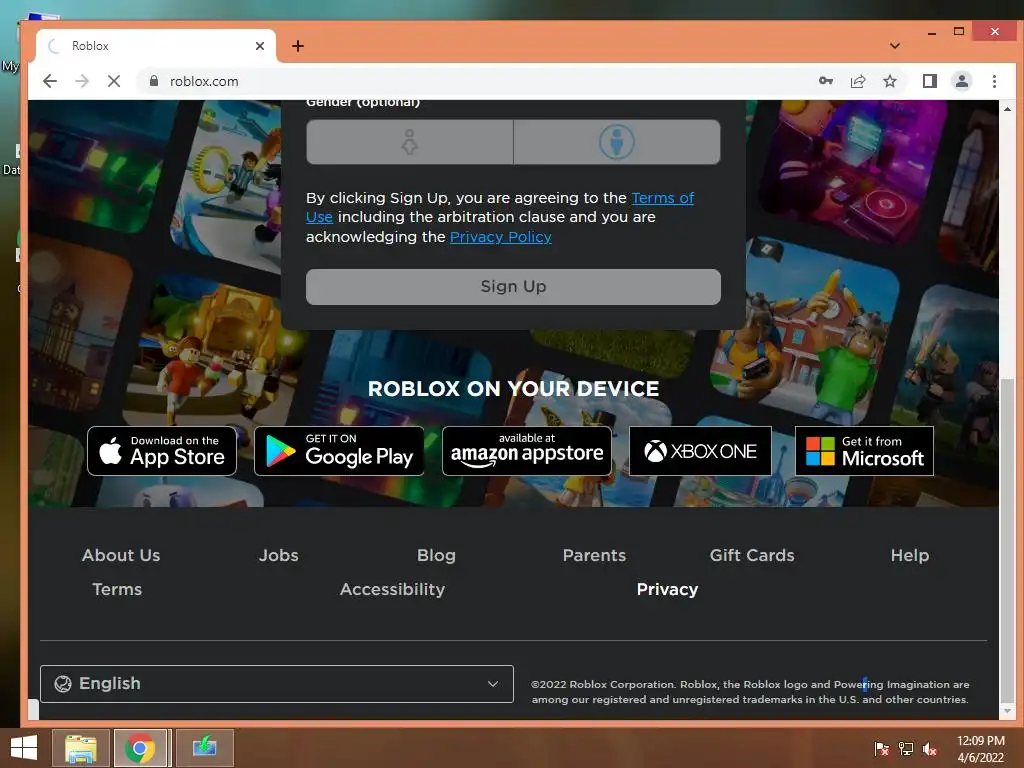1024x768 pixels.
Task: Open the Parents footer link
Action: point(594,555)
